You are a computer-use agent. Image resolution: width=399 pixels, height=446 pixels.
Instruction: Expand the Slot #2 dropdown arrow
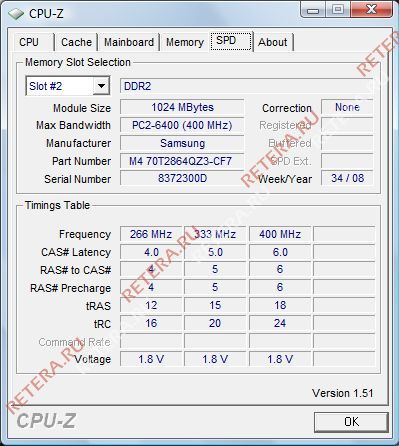[x=101, y=86]
